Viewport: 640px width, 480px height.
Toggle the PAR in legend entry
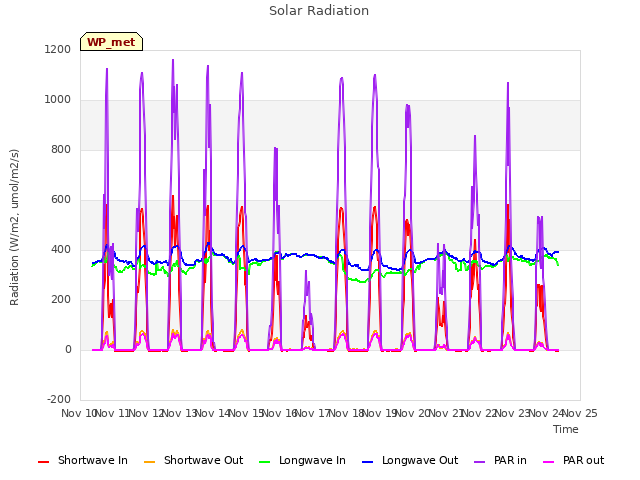tap(500, 460)
